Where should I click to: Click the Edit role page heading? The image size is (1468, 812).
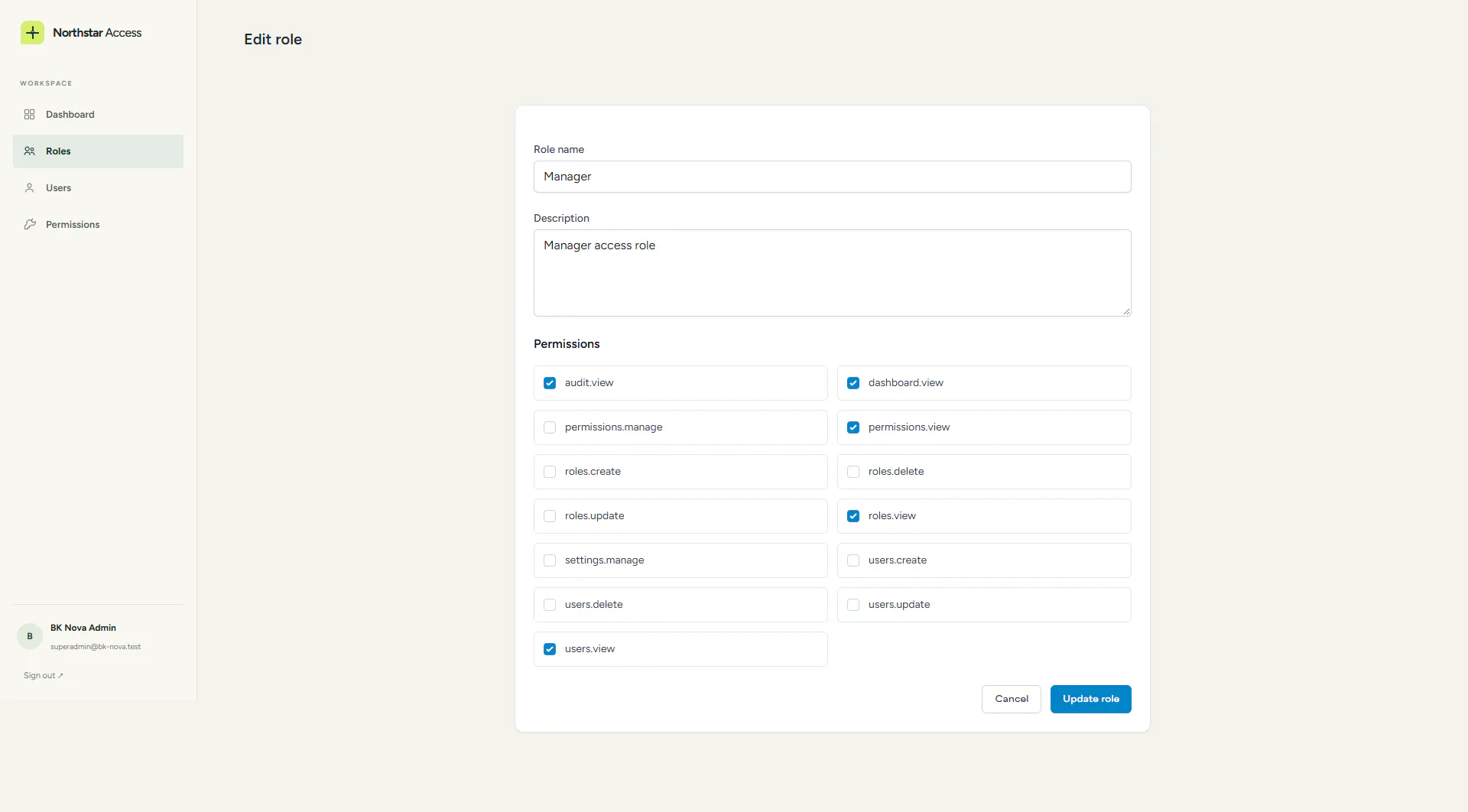(273, 40)
